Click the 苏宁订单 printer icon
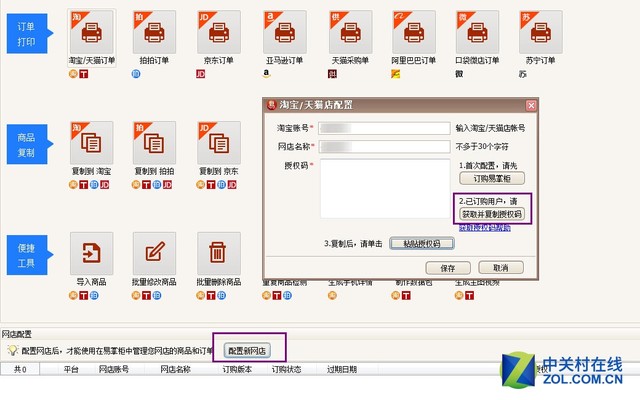Viewport: 640px width, 400px height. (540, 33)
